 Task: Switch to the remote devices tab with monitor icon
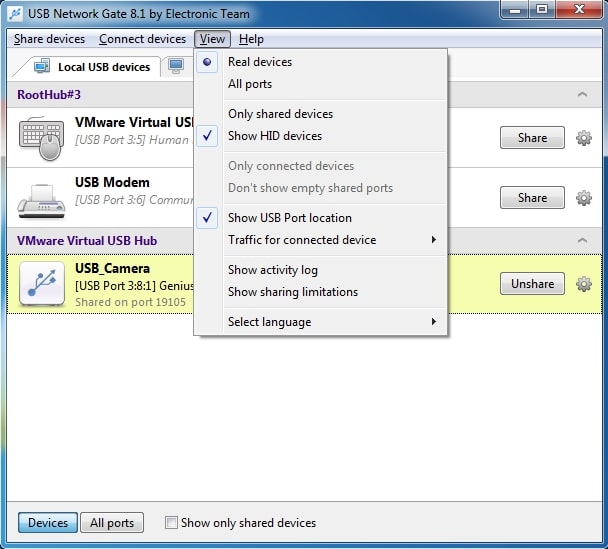[176, 66]
